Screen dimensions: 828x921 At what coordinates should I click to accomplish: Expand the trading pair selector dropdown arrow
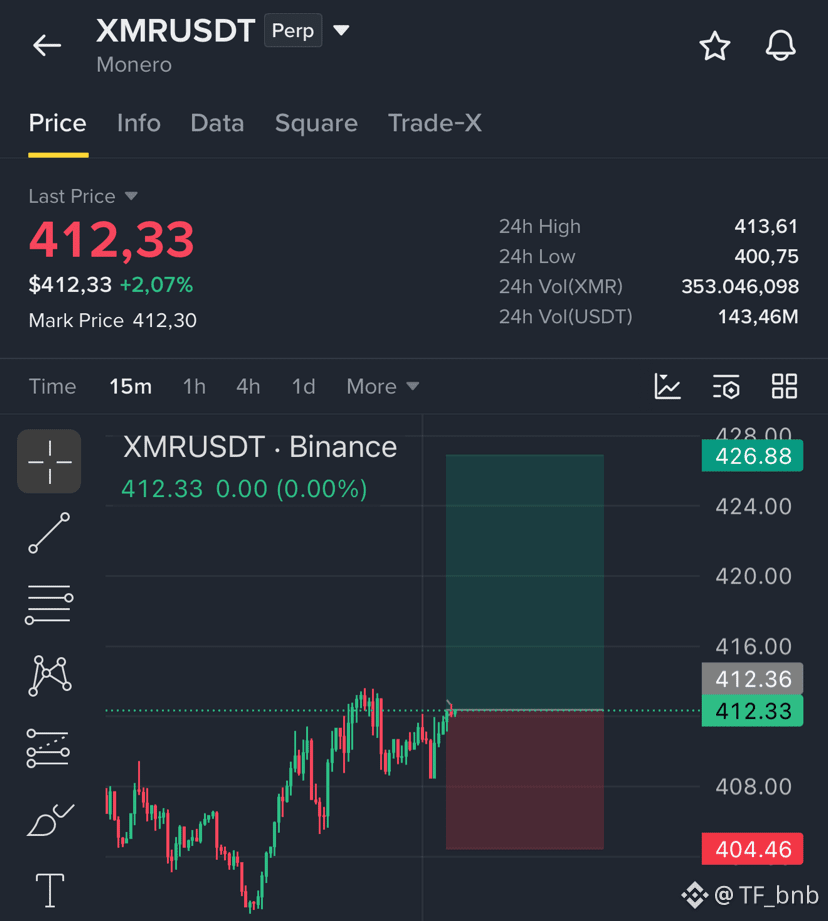click(x=341, y=30)
